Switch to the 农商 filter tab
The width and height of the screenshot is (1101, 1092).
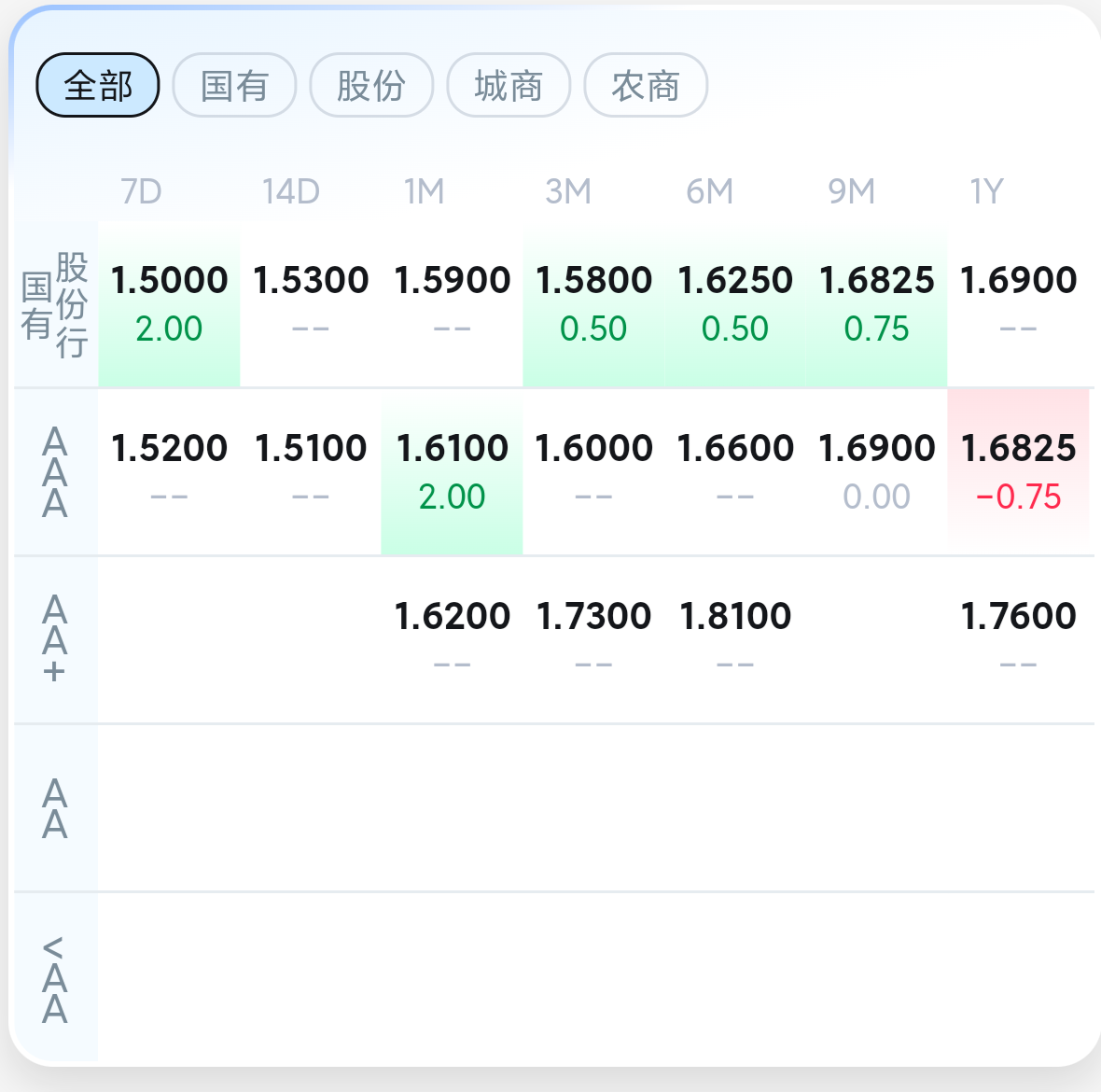646,86
